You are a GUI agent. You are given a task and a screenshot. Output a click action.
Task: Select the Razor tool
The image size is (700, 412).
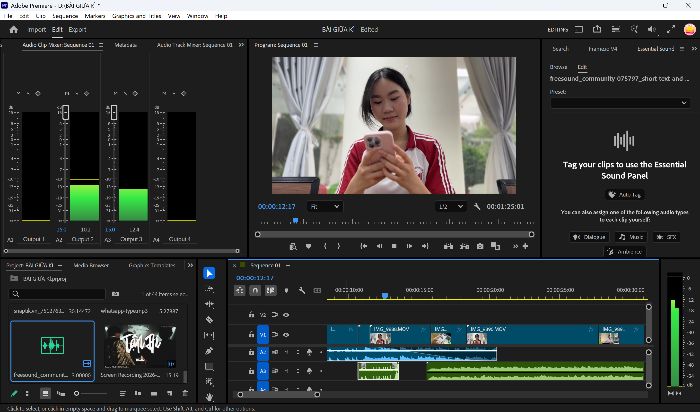[209, 320]
